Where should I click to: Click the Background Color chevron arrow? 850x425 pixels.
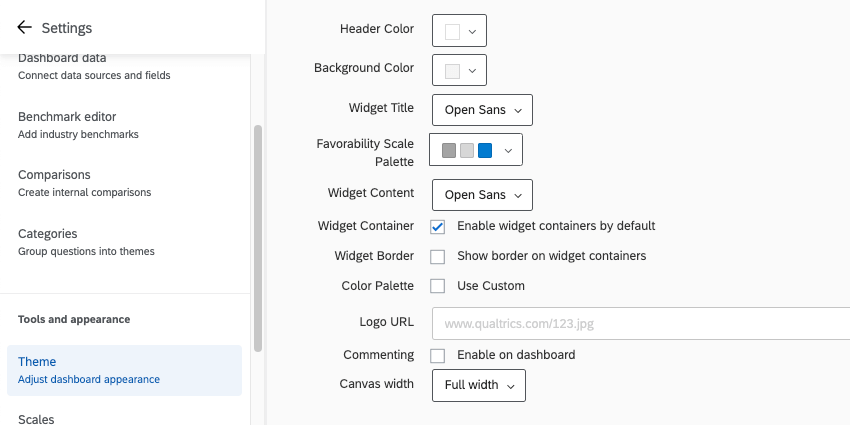tap(472, 70)
